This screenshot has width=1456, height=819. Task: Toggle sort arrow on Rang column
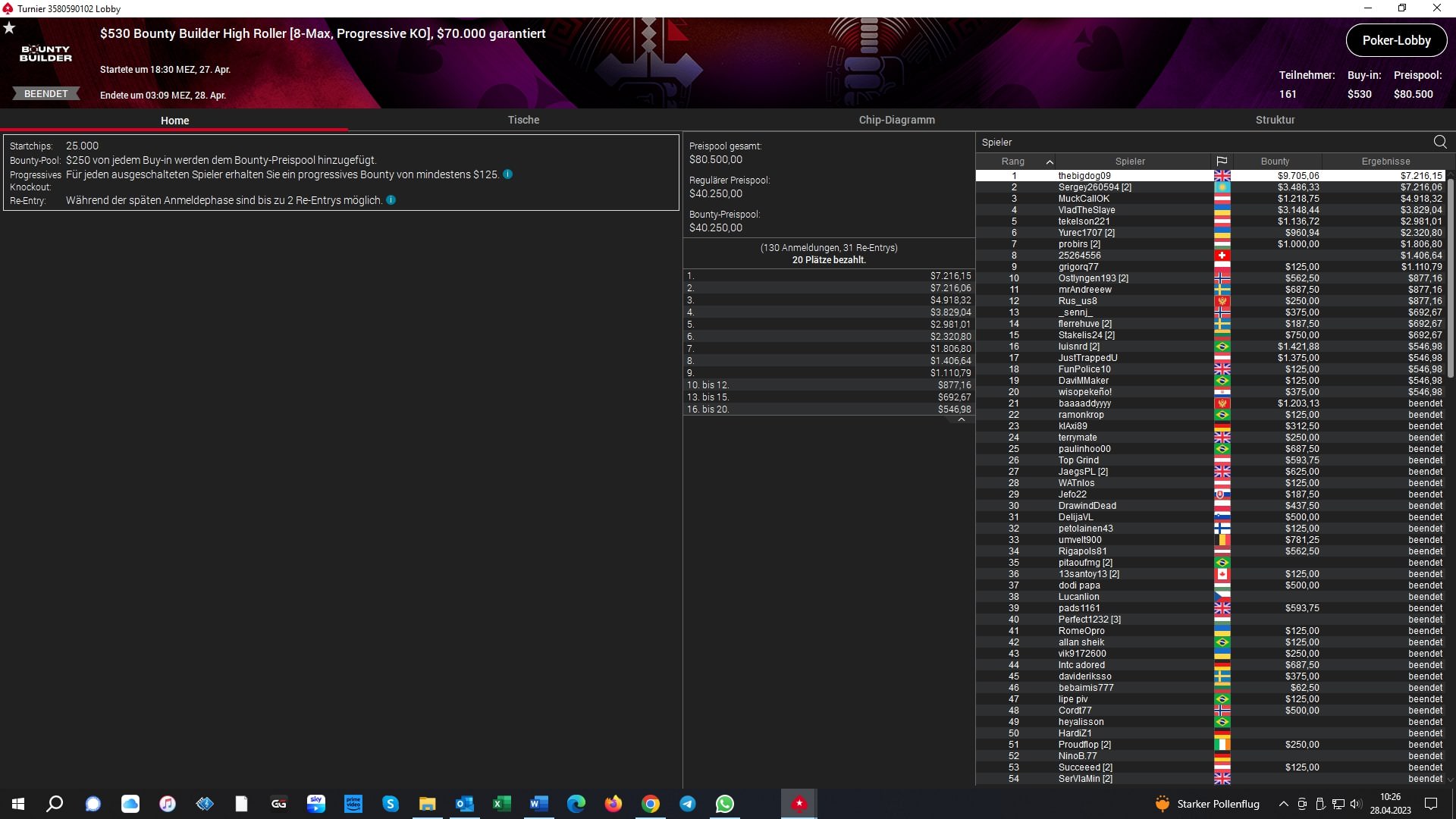1050,162
